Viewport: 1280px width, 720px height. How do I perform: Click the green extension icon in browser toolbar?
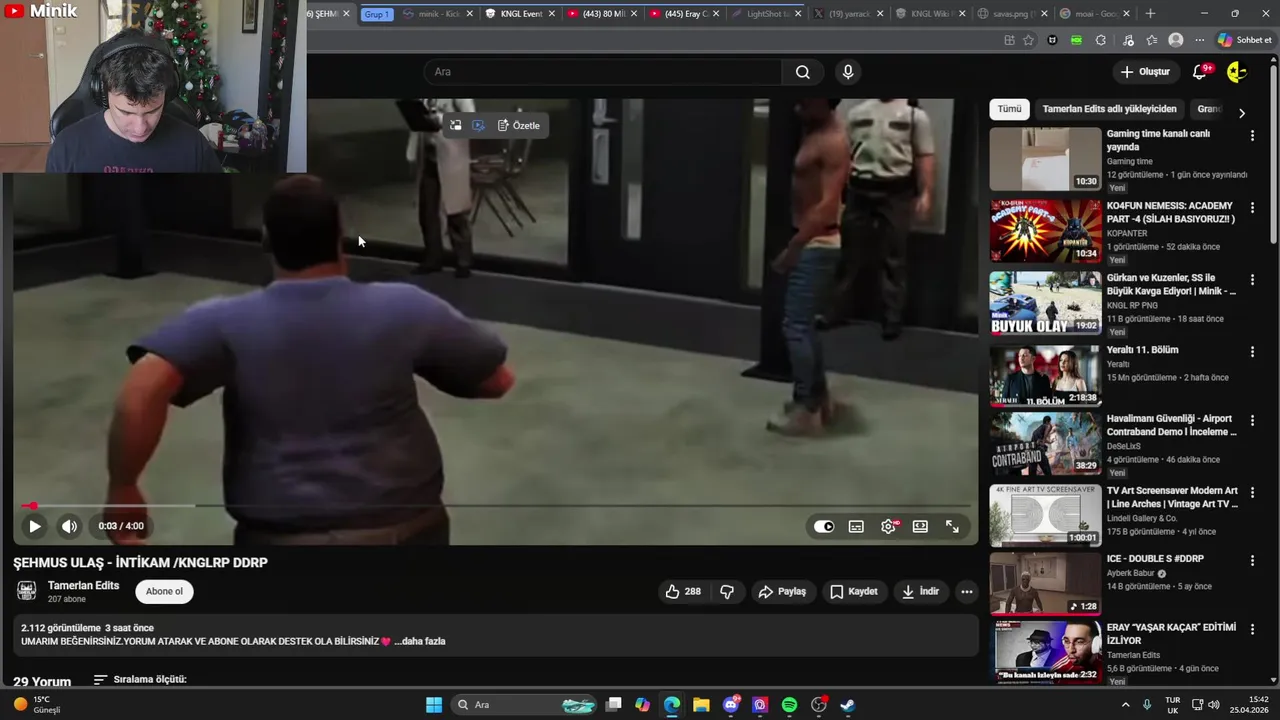click(x=1076, y=40)
